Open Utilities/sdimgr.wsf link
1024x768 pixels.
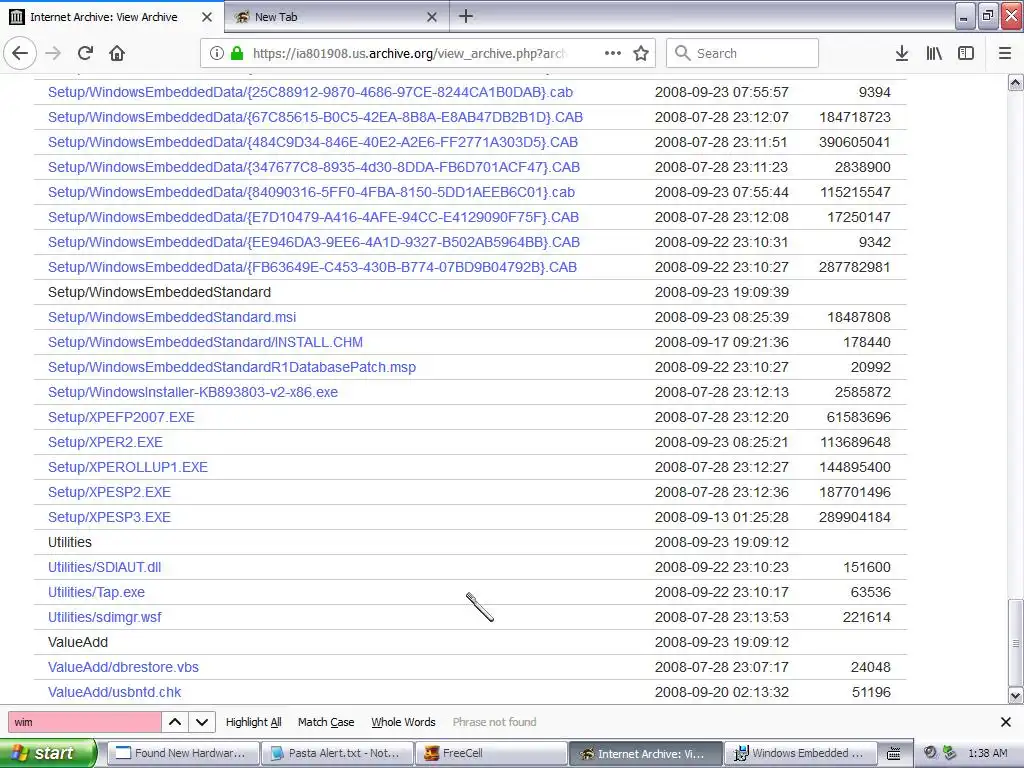tap(104, 617)
